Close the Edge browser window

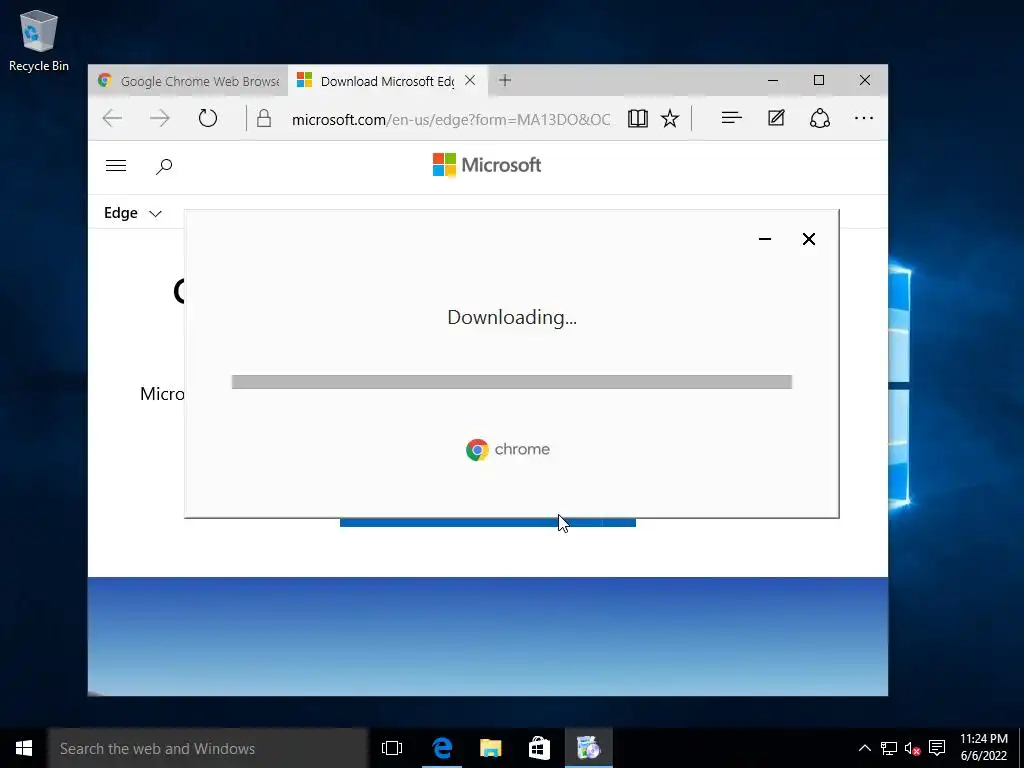(x=865, y=80)
